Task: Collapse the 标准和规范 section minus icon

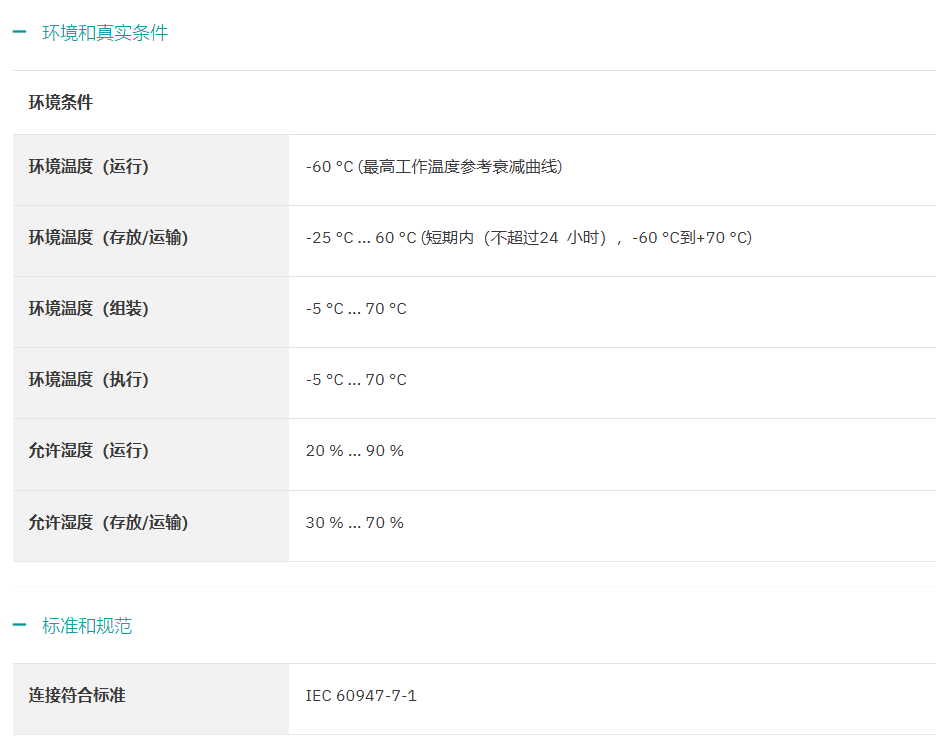Action: coord(19,625)
